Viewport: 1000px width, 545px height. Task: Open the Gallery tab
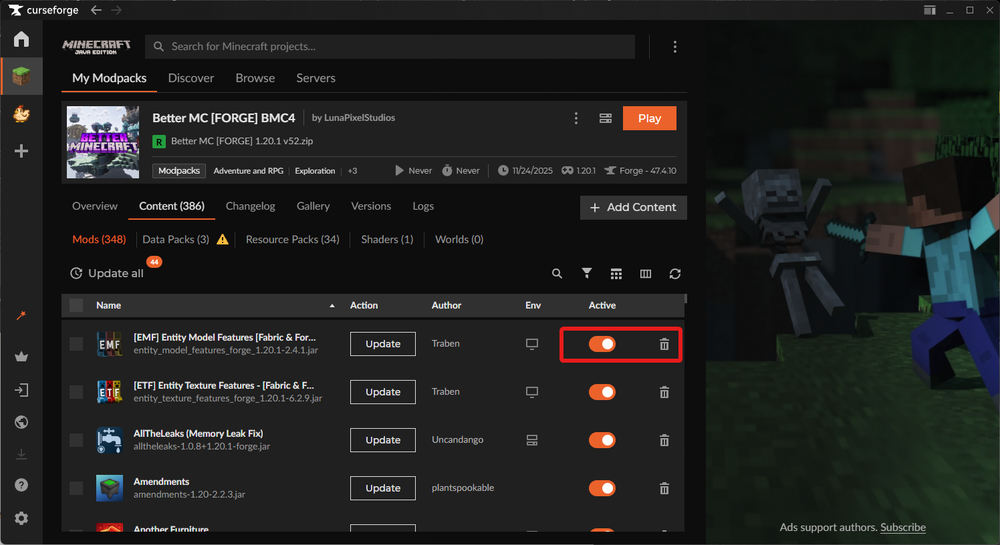pos(313,207)
